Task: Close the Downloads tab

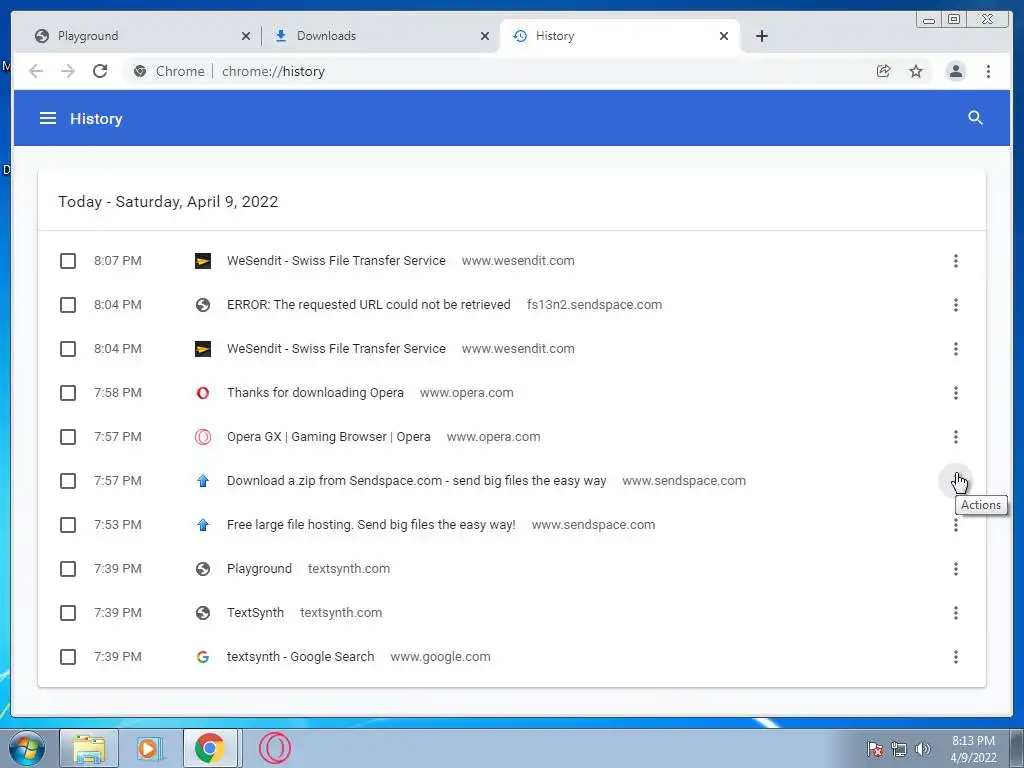Action: (x=485, y=36)
